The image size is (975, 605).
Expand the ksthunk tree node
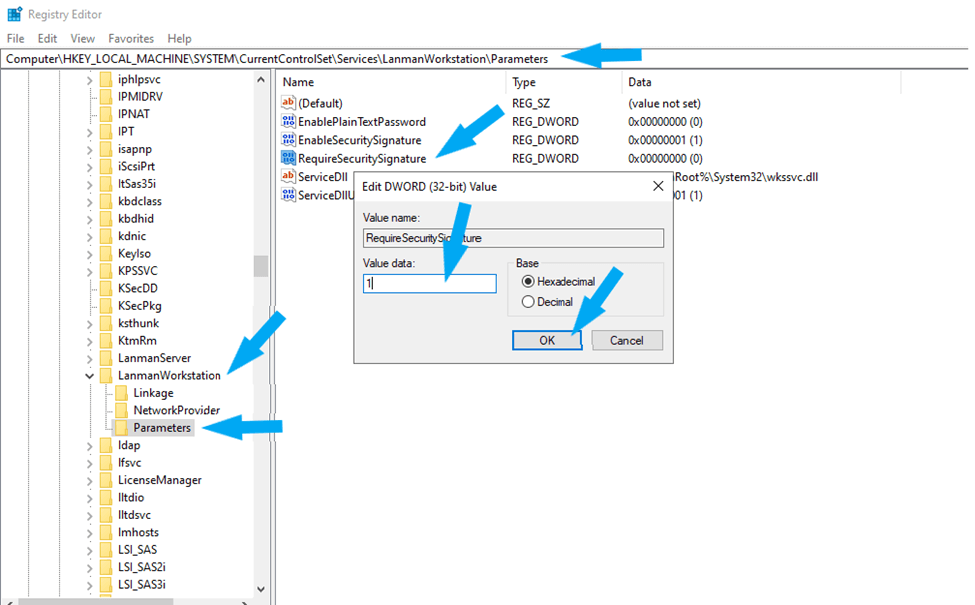point(90,323)
